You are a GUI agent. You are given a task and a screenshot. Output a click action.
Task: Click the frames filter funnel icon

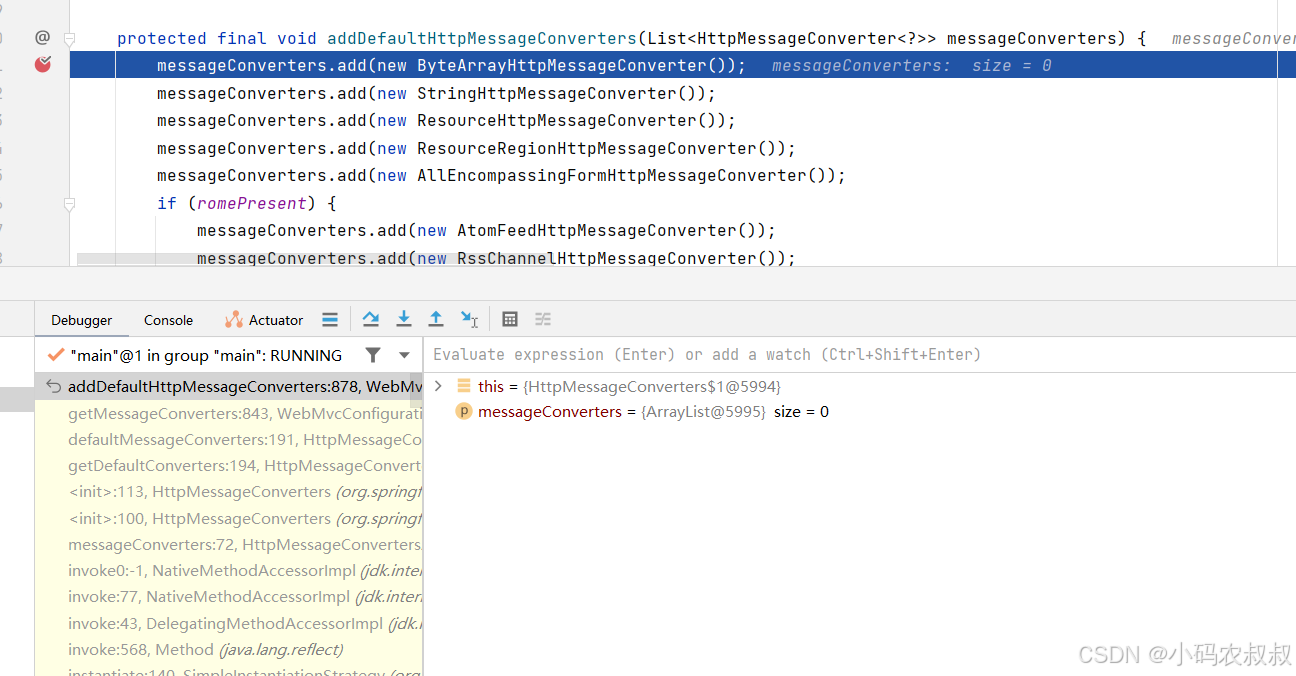pos(373,355)
